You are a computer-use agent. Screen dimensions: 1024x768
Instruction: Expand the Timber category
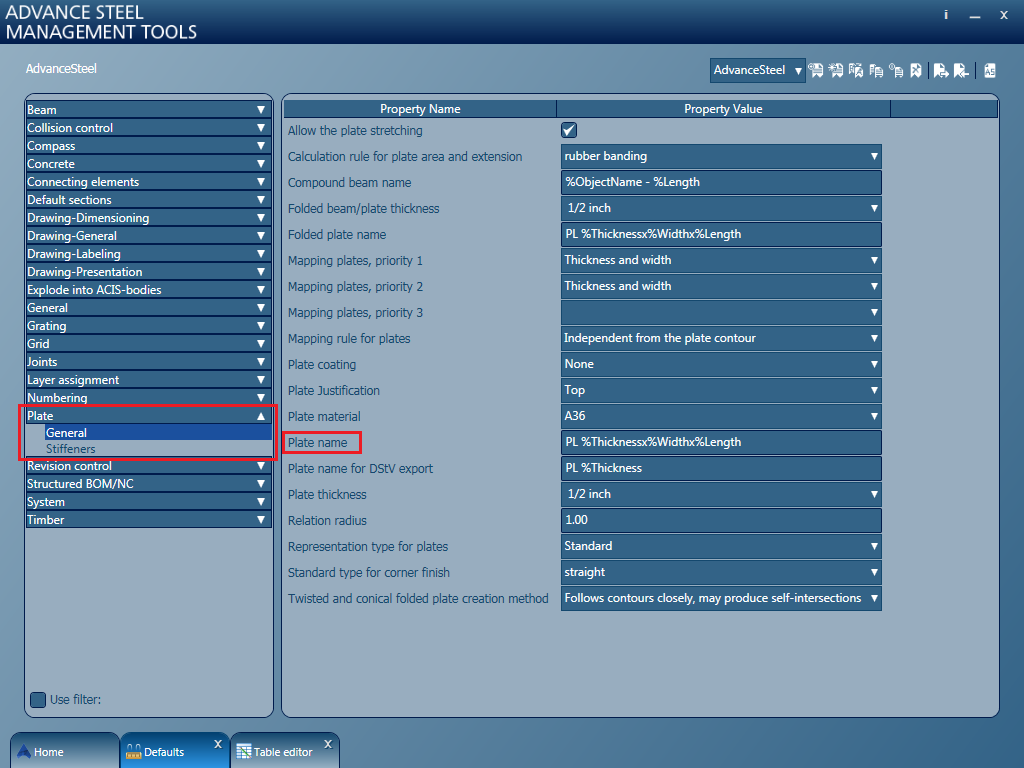(148, 520)
